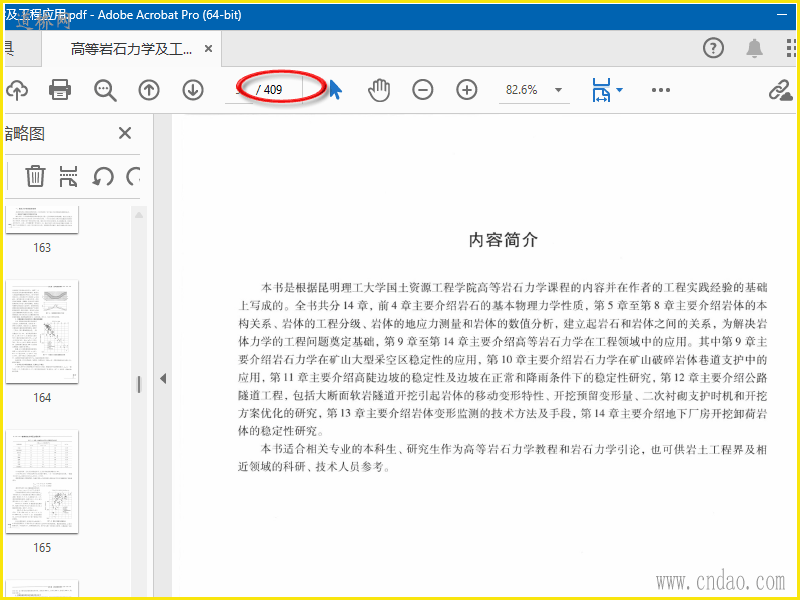The width and height of the screenshot is (800, 600).
Task: Click the 82.6% zoom value field
Action: click(x=521, y=90)
